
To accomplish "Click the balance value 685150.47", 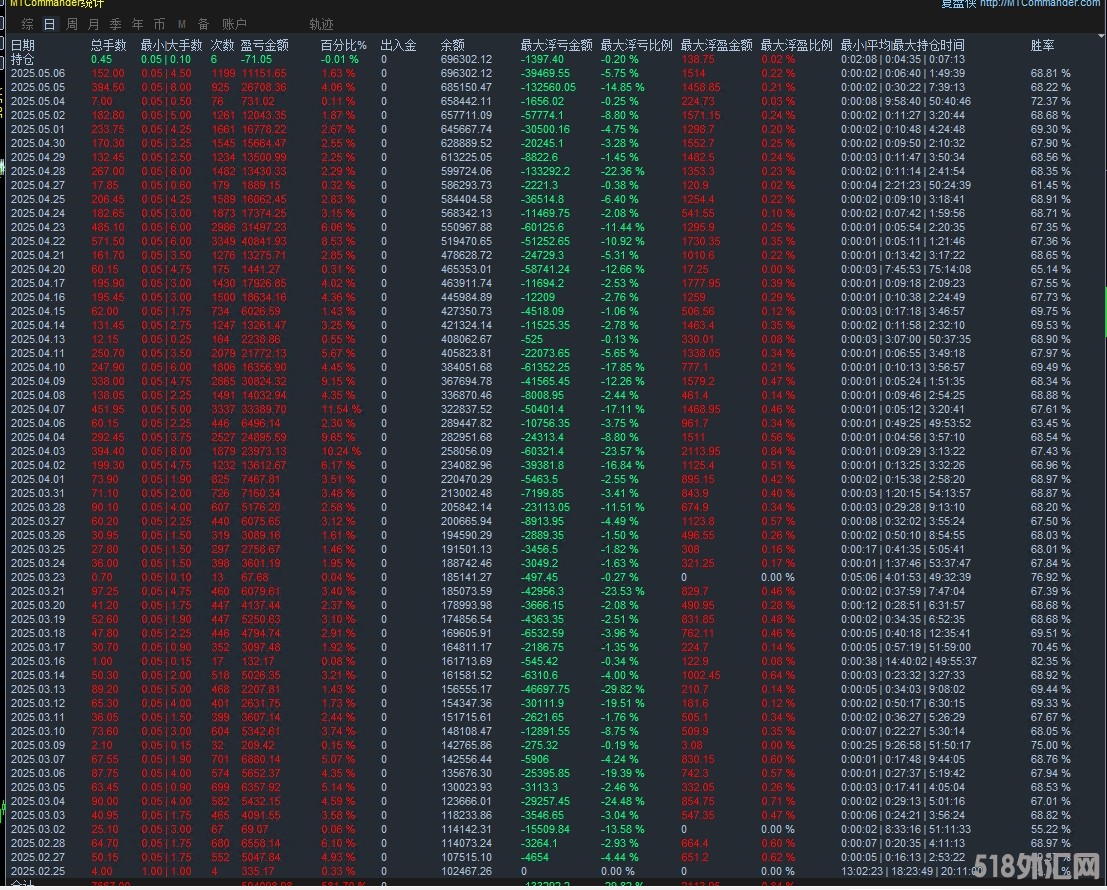I will click(x=466, y=88).
